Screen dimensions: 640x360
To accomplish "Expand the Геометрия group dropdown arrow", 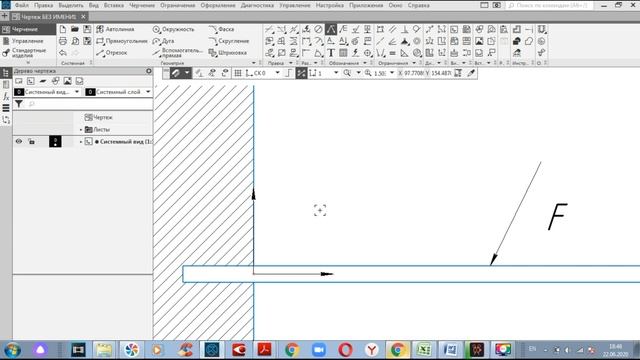I will coord(254,63).
